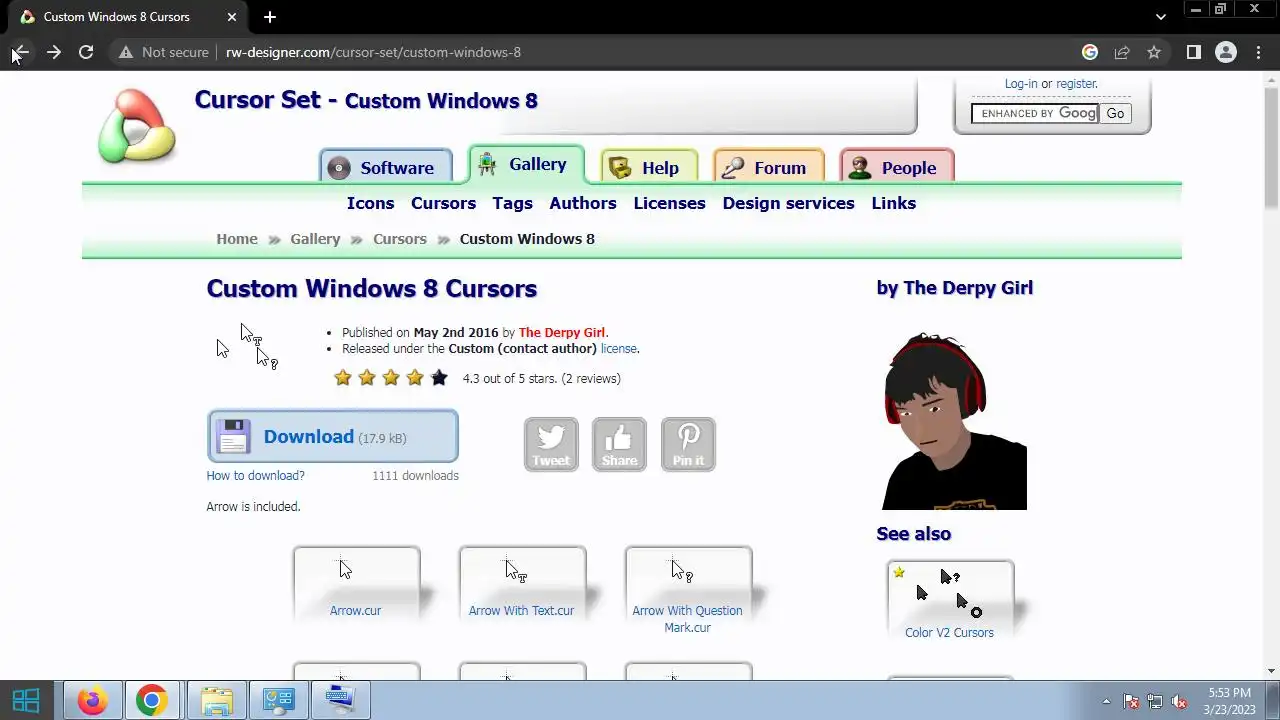Image resolution: width=1280 pixels, height=720 pixels.
Task: Go to Home breadcrumb
Action: click(237, 239)
